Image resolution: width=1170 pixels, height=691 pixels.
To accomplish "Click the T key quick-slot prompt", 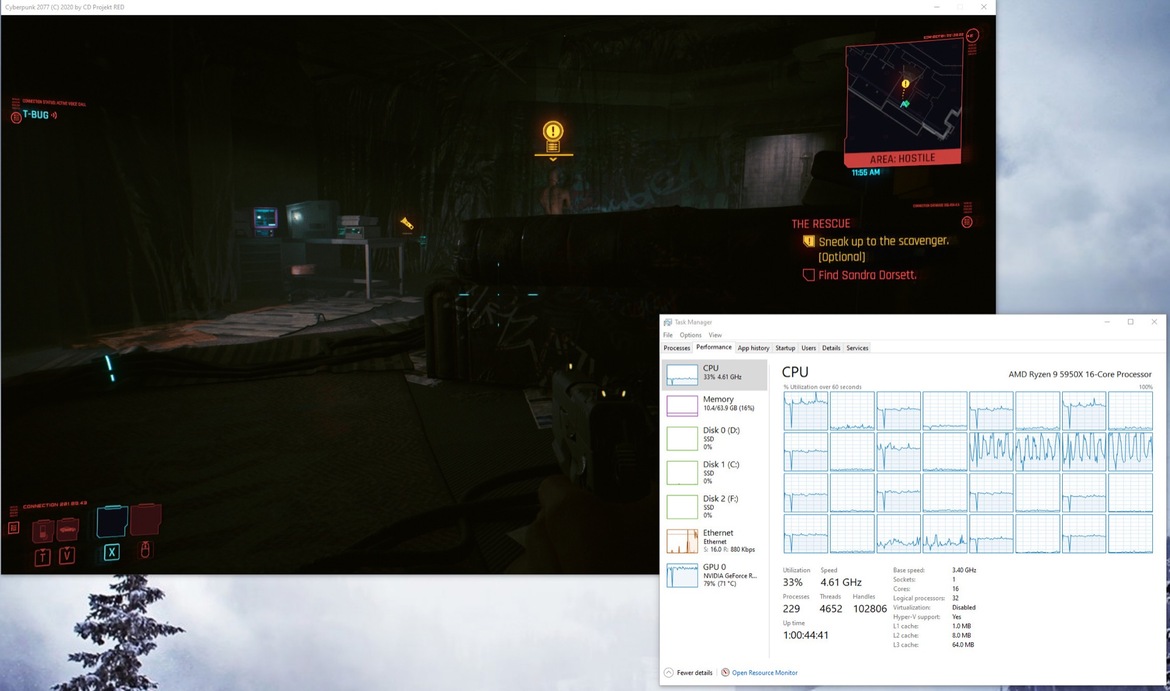I will coord(43,557).
